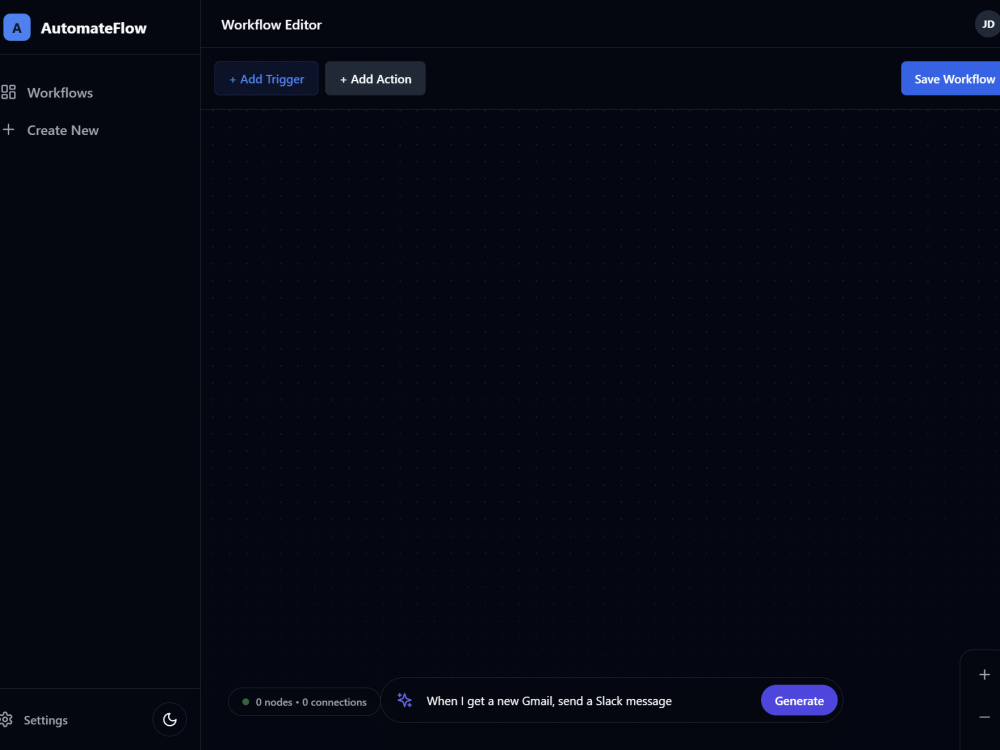Click the AutomateFlow brand name
Viewport: 1000px width, 750px height.
(x=94, y=28)
